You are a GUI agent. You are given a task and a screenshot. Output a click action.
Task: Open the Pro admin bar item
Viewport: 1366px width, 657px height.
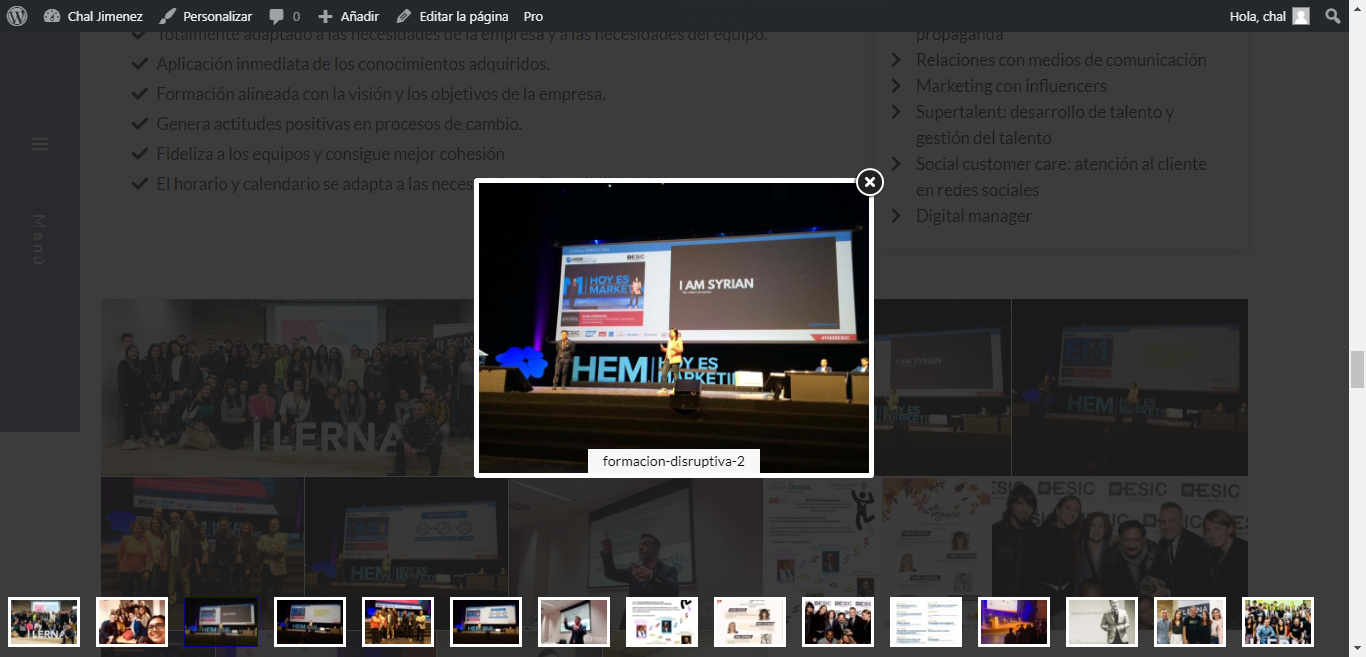pos(533,16)
